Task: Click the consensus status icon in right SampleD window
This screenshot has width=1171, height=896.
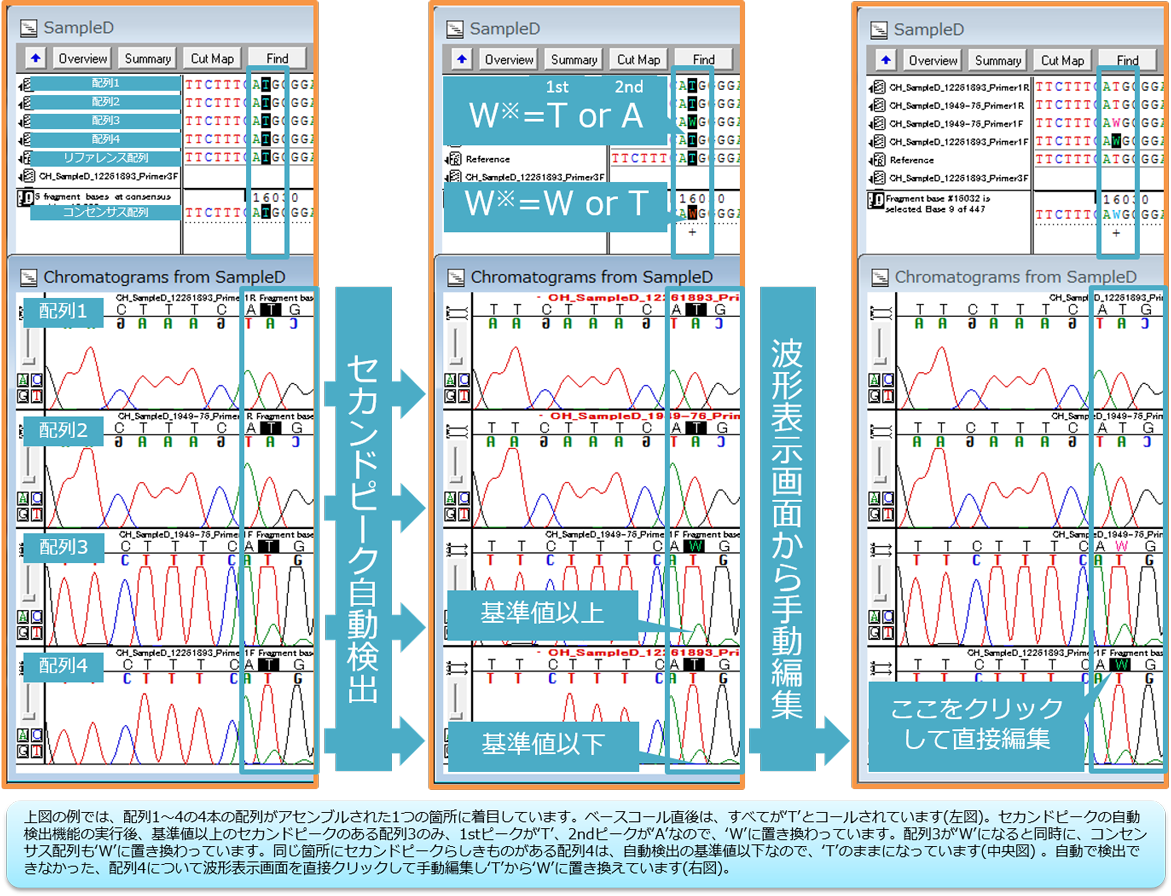Action: pos(874,200)
